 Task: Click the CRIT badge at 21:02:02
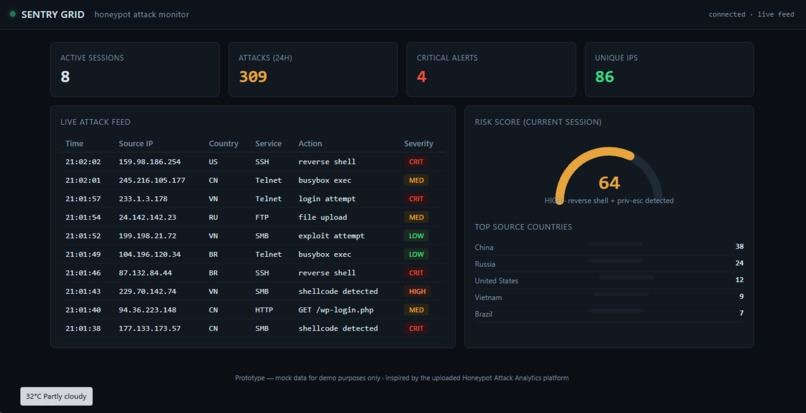pos(416,161)
